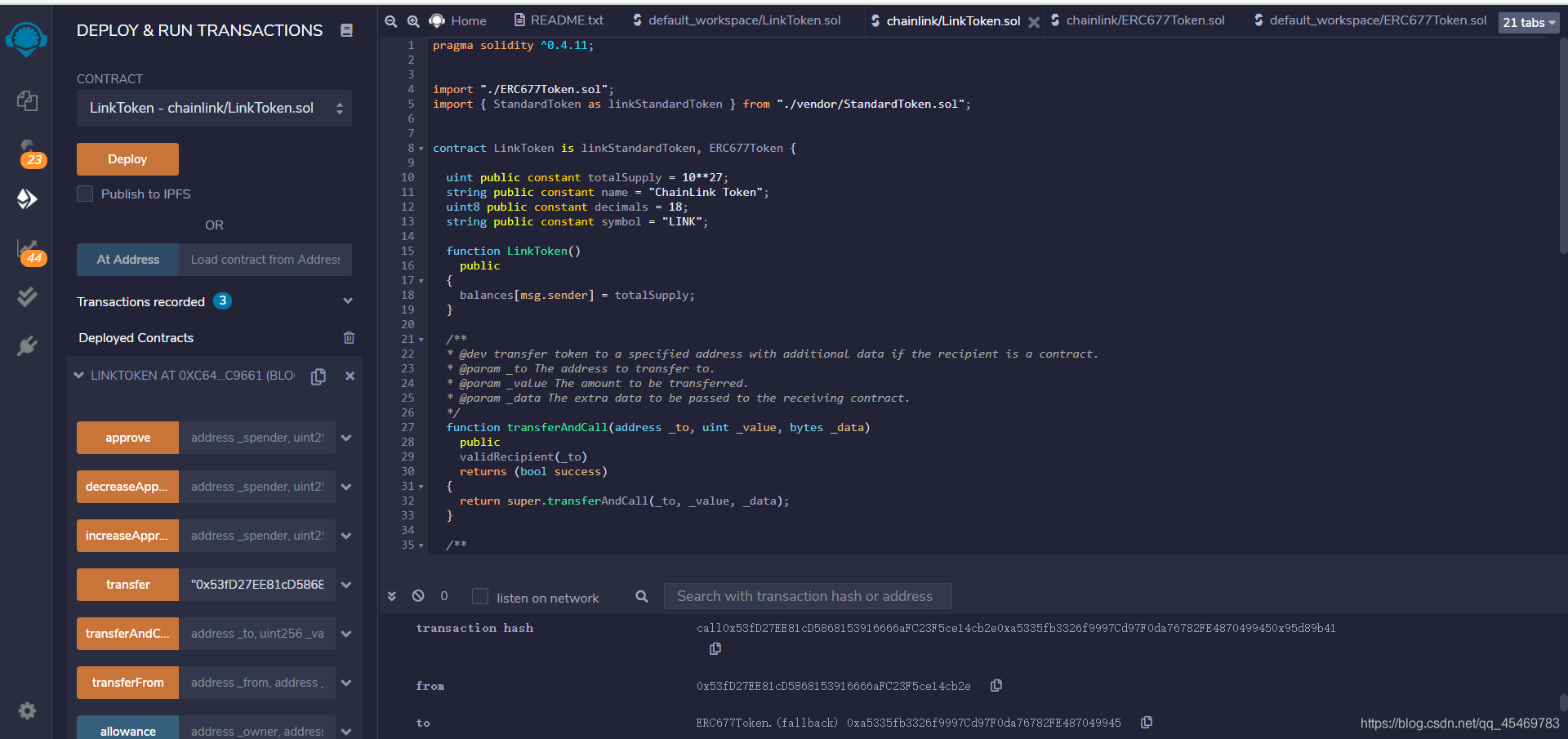The height and width of the screenshot is (739, 1568).
Task: Switch to the README.txt tab
Action: click(559, 20)
